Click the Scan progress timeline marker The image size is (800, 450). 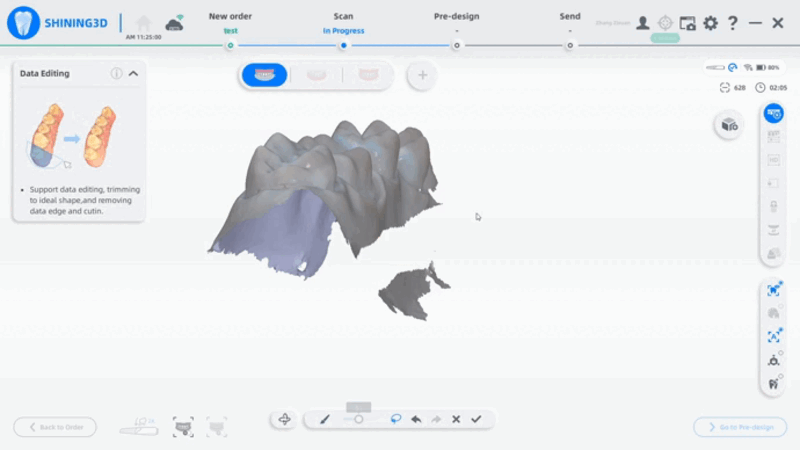click(x=344, y=45)
